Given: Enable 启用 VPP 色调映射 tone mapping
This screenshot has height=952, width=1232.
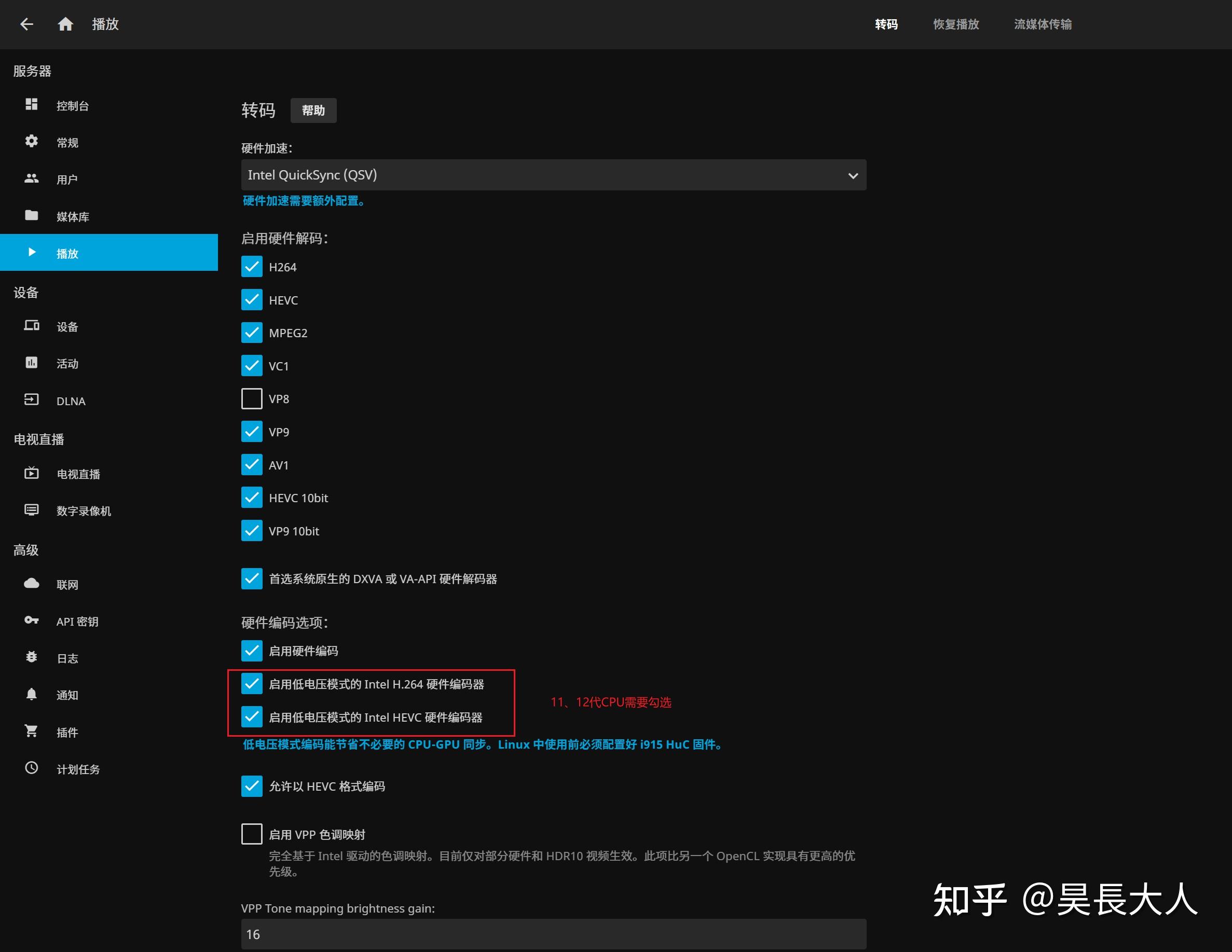Looking at the screenshot, I should point(252,834).
